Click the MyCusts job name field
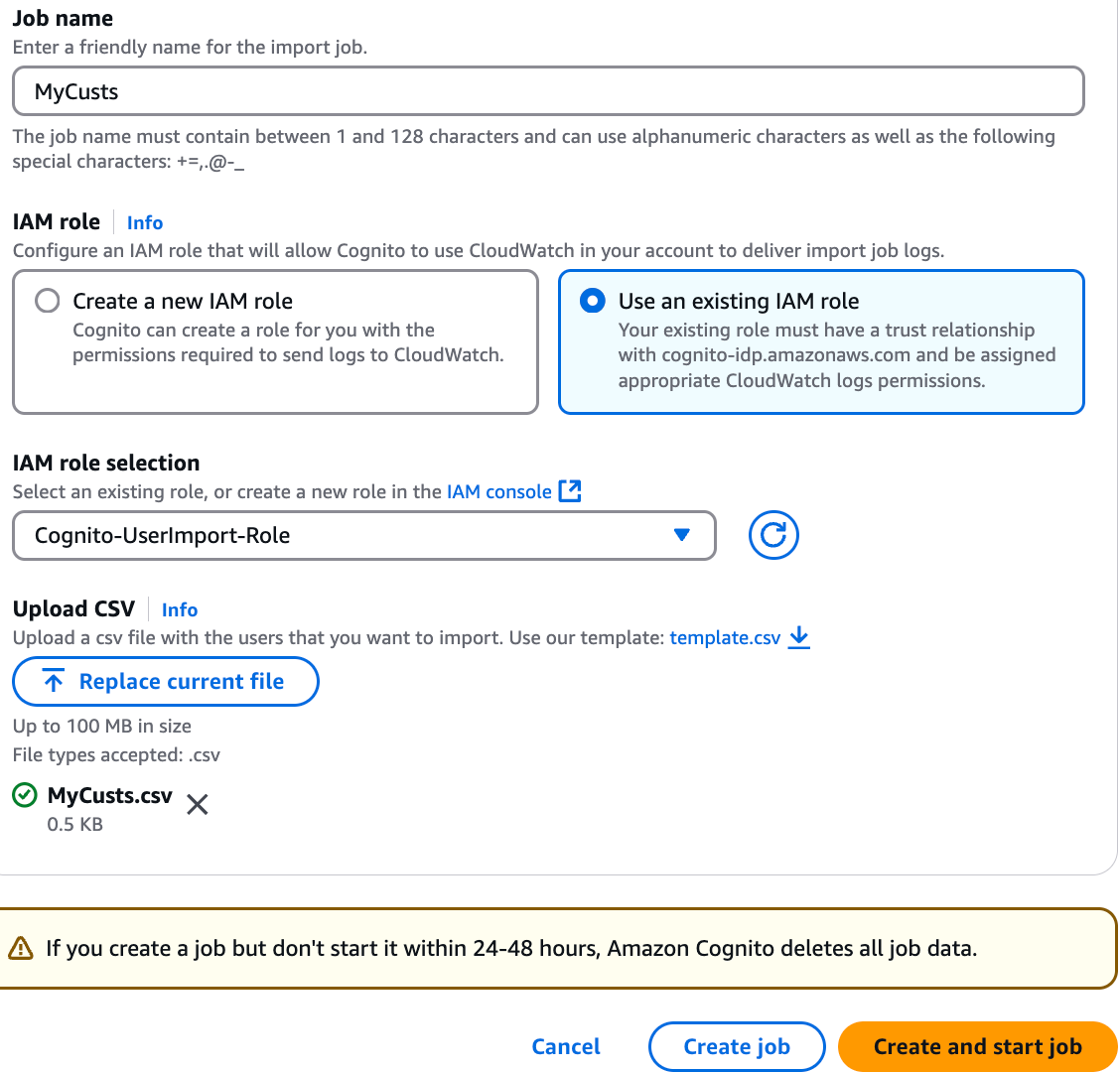1120x1072 pixels. 547,90
